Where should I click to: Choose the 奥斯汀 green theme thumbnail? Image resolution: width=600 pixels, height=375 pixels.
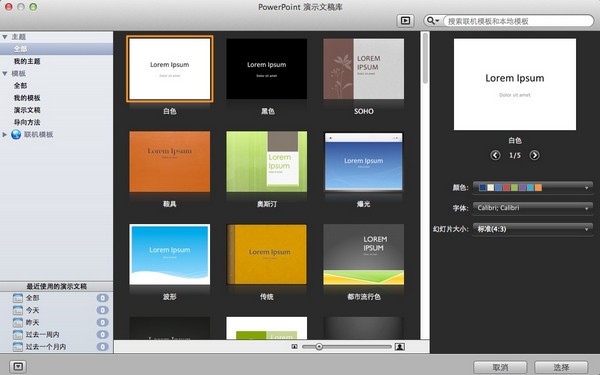(267, 161)
